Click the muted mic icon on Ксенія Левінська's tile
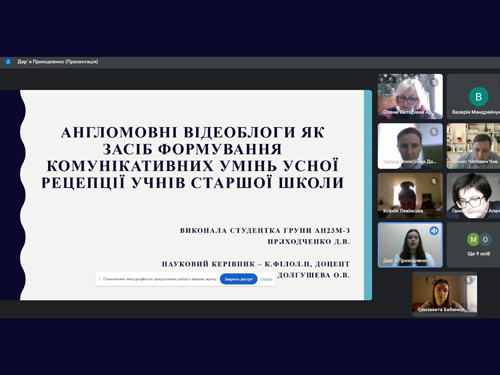This screenshot has width=500, height=375. [434, 181]
